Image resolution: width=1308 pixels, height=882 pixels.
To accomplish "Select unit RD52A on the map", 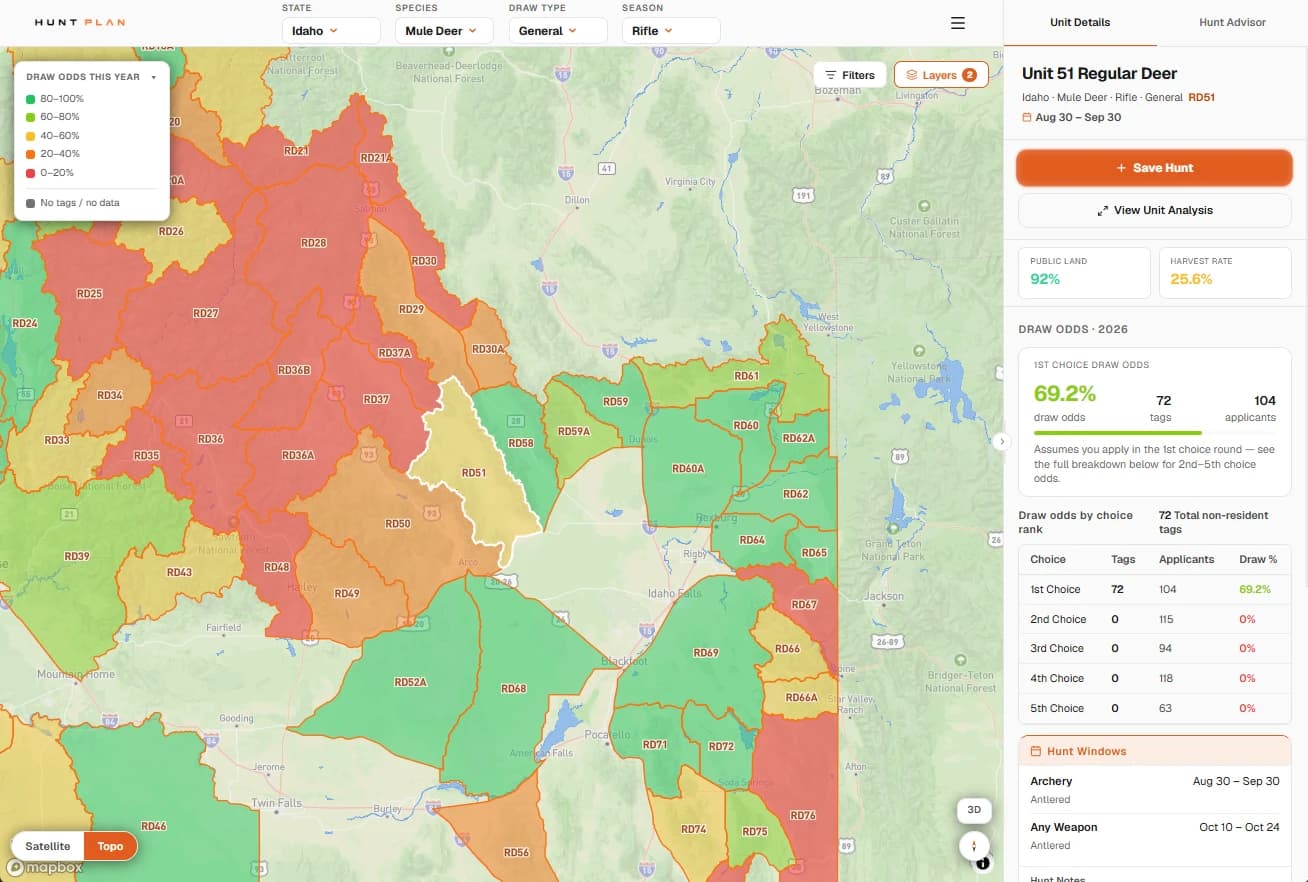I will tap(410, 682).
